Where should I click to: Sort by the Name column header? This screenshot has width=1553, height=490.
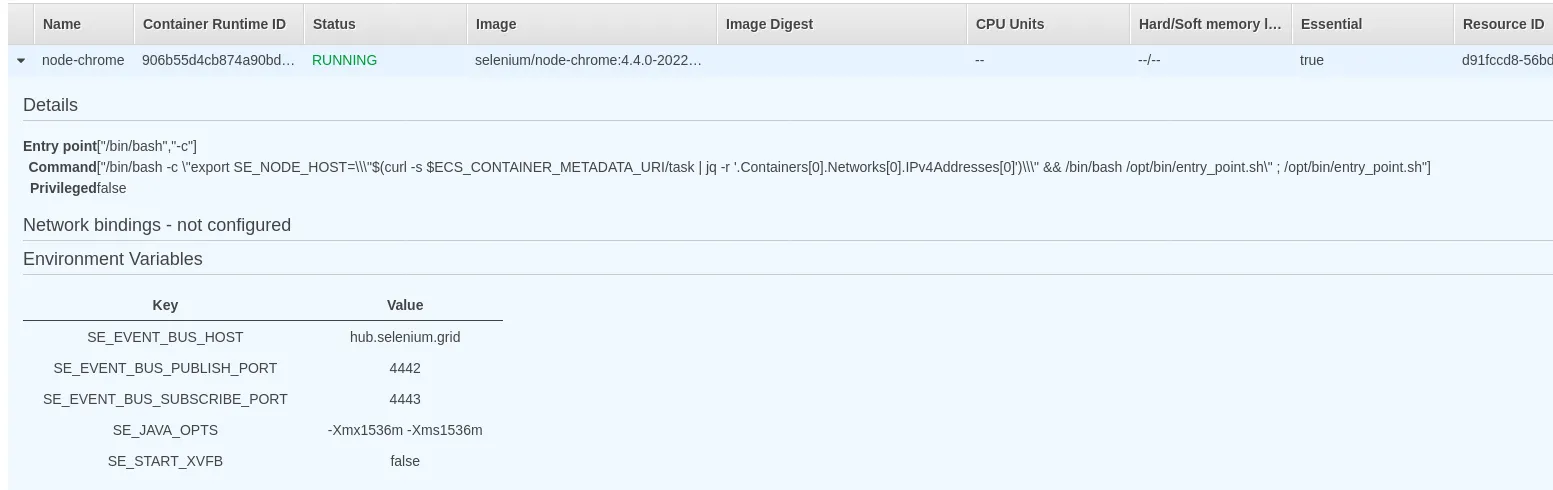point(62,24)
